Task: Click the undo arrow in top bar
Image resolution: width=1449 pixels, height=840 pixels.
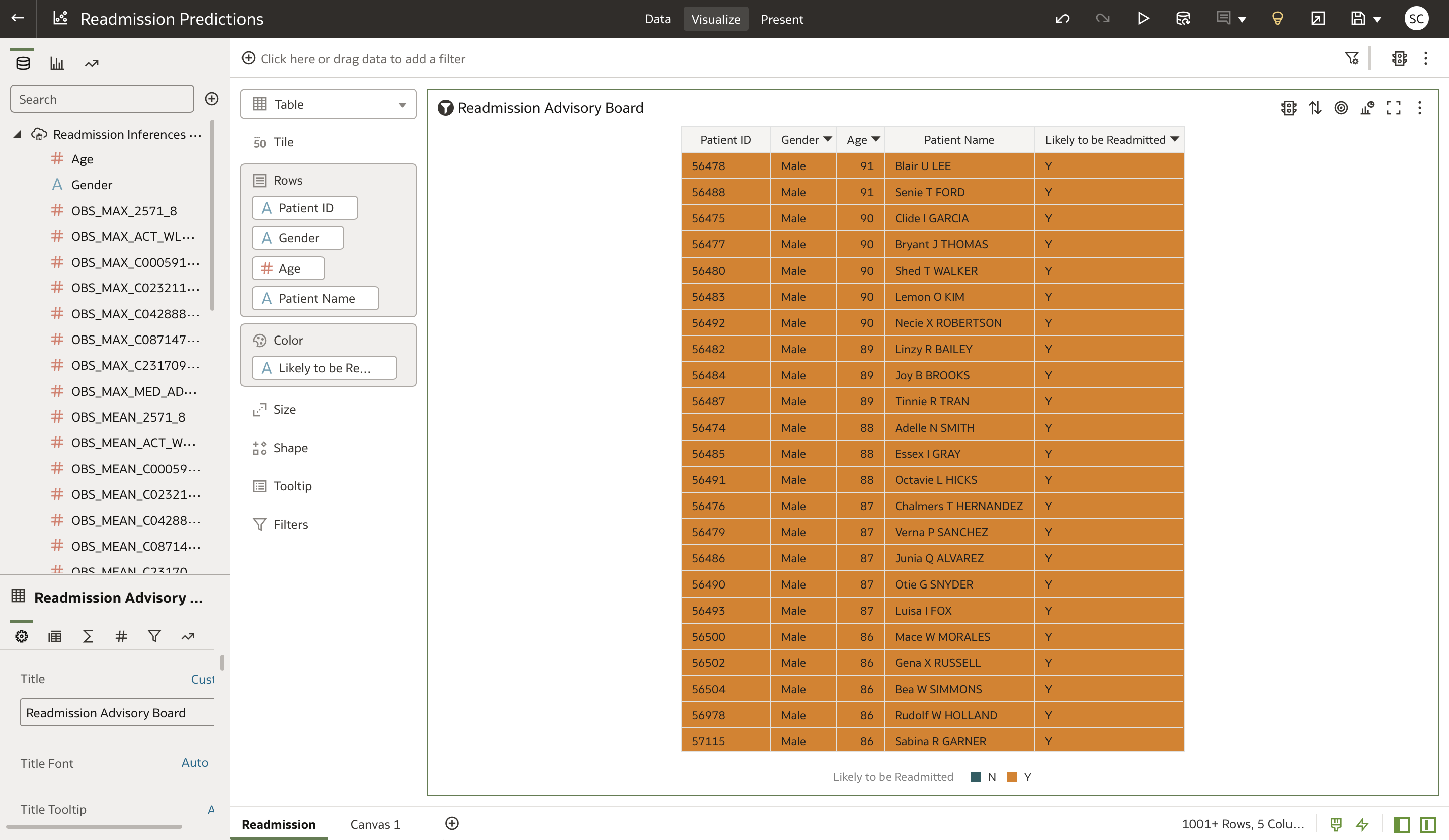Action: coord(1062,19)
